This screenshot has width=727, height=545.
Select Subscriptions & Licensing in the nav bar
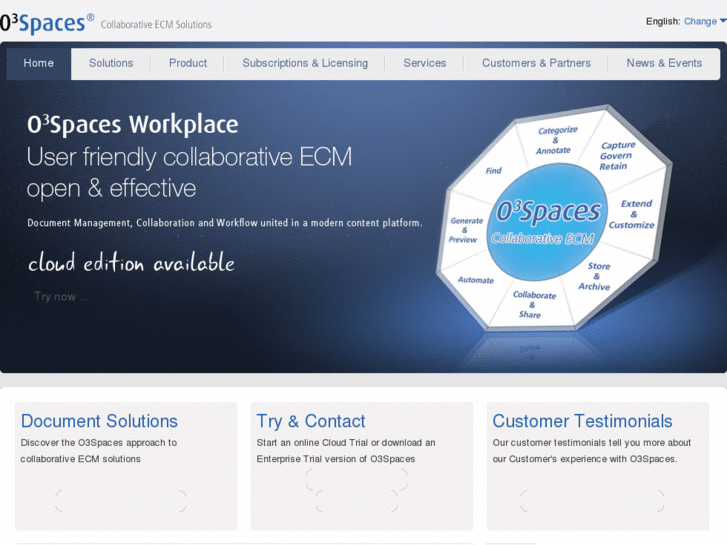[305, 63]
